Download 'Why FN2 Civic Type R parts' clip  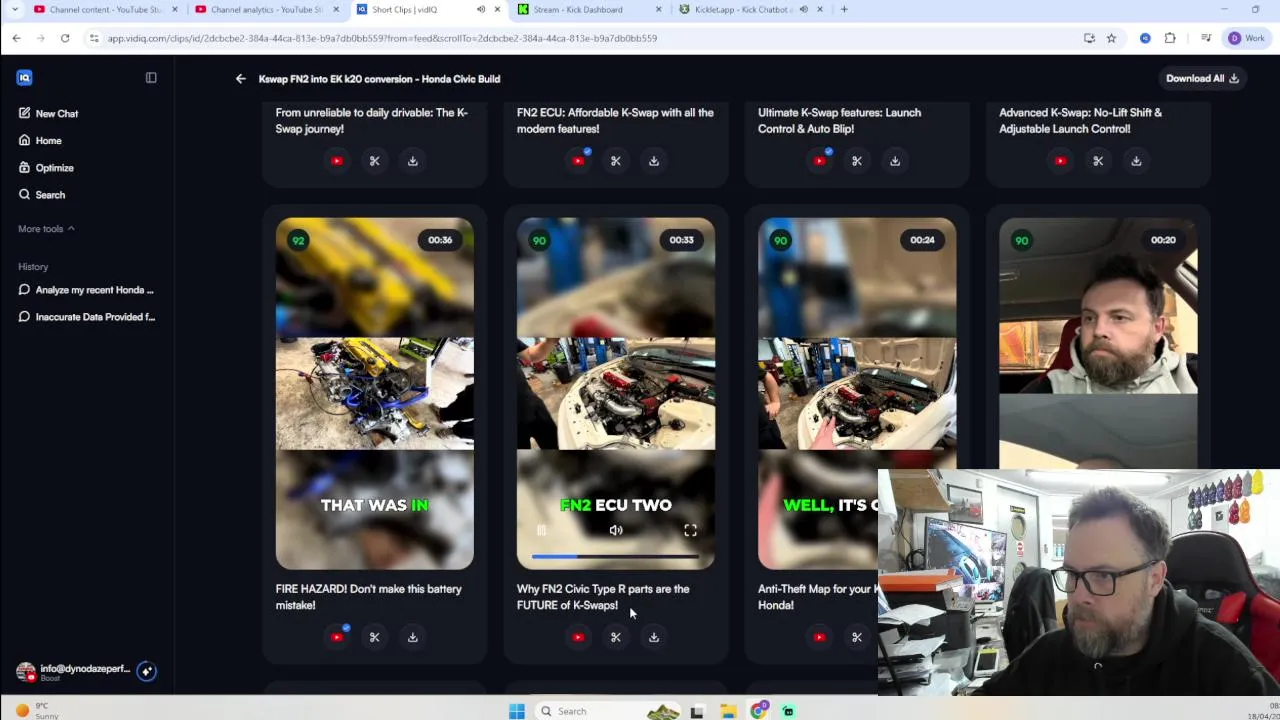click(x=654, y=637)
